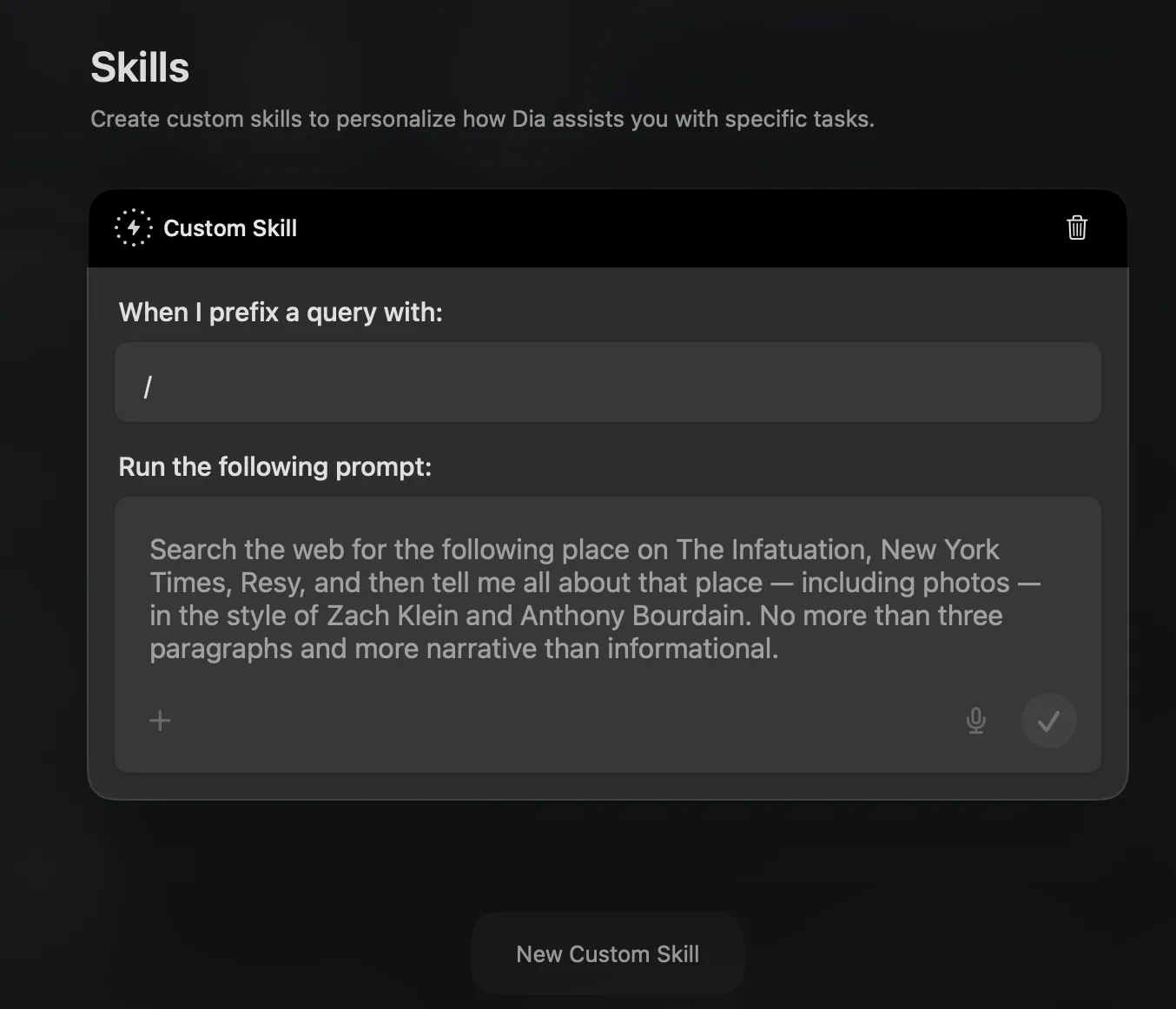
Task: Click the lightning bolt Custom Skill icon
Action: [134, 228]
